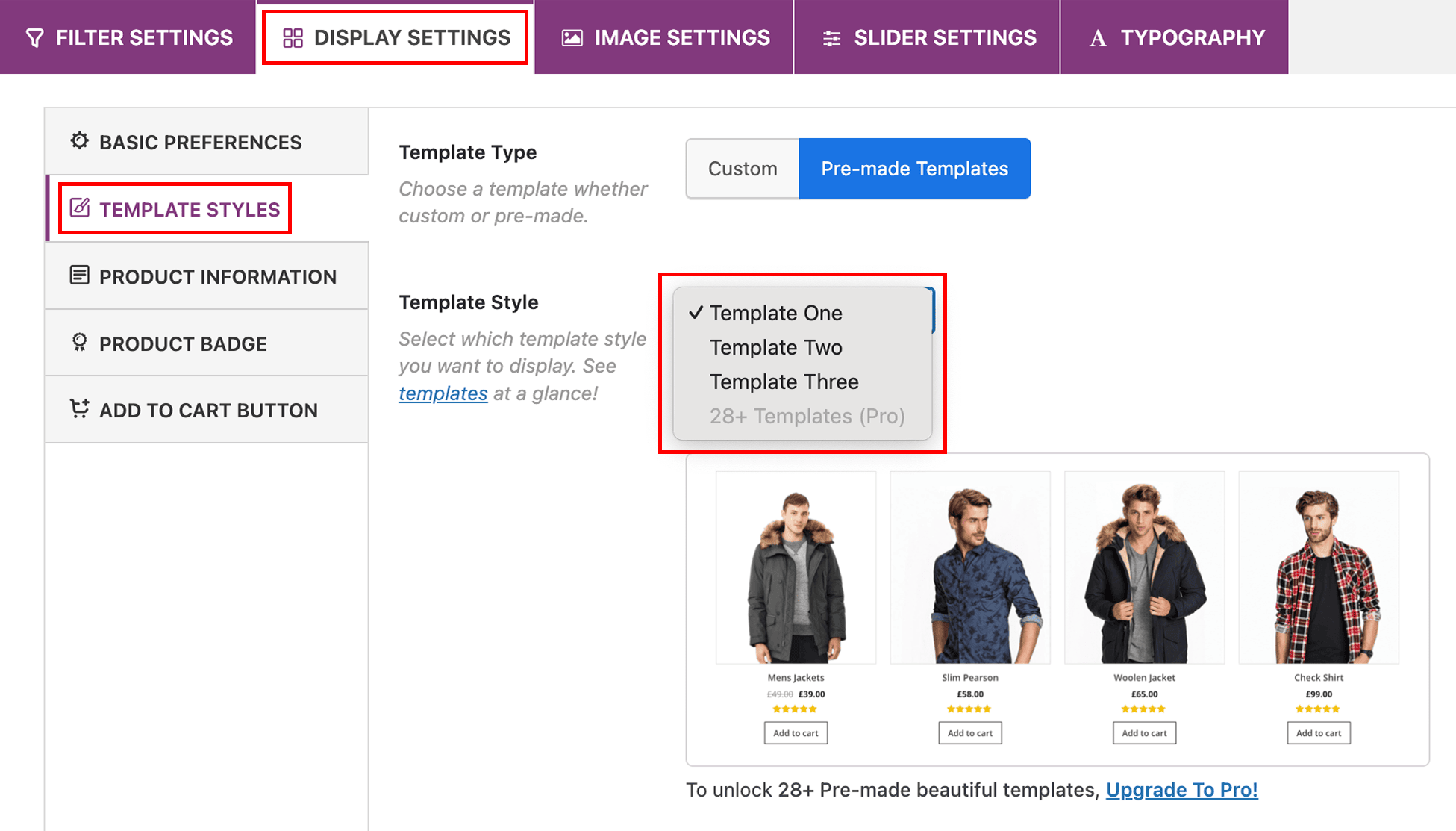
Task: Click the funnel icon on Filter Settings
Action: [x=34, y=38]
